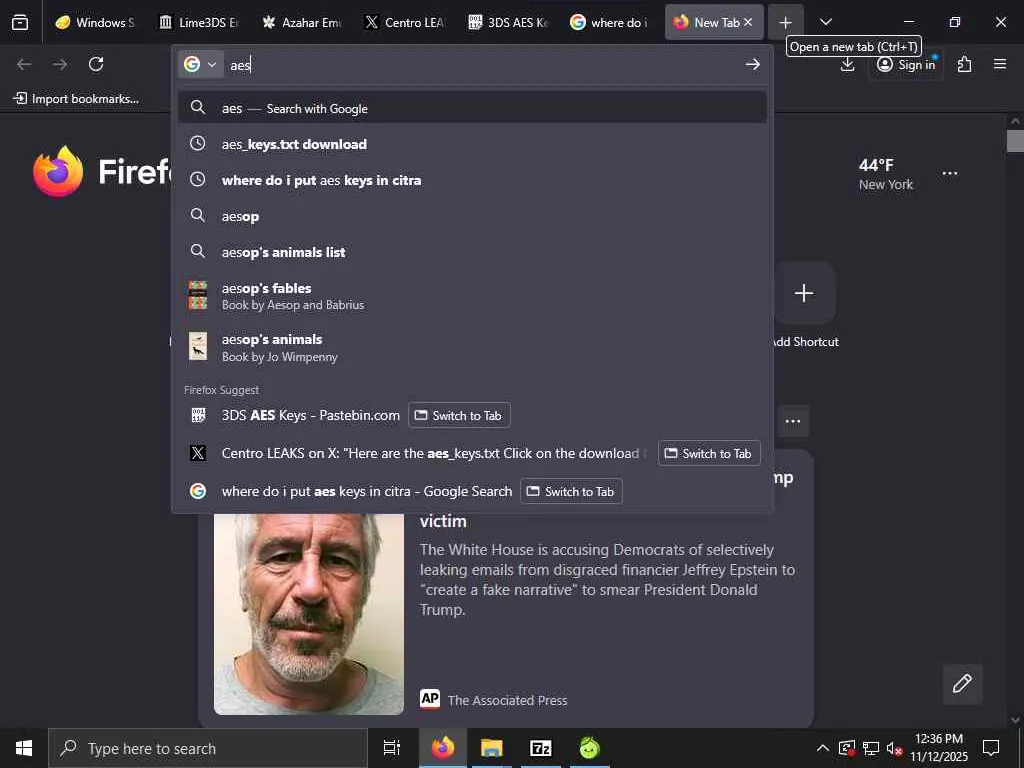Click the taskbar clock showing 12:36 PM

(938, 748)
